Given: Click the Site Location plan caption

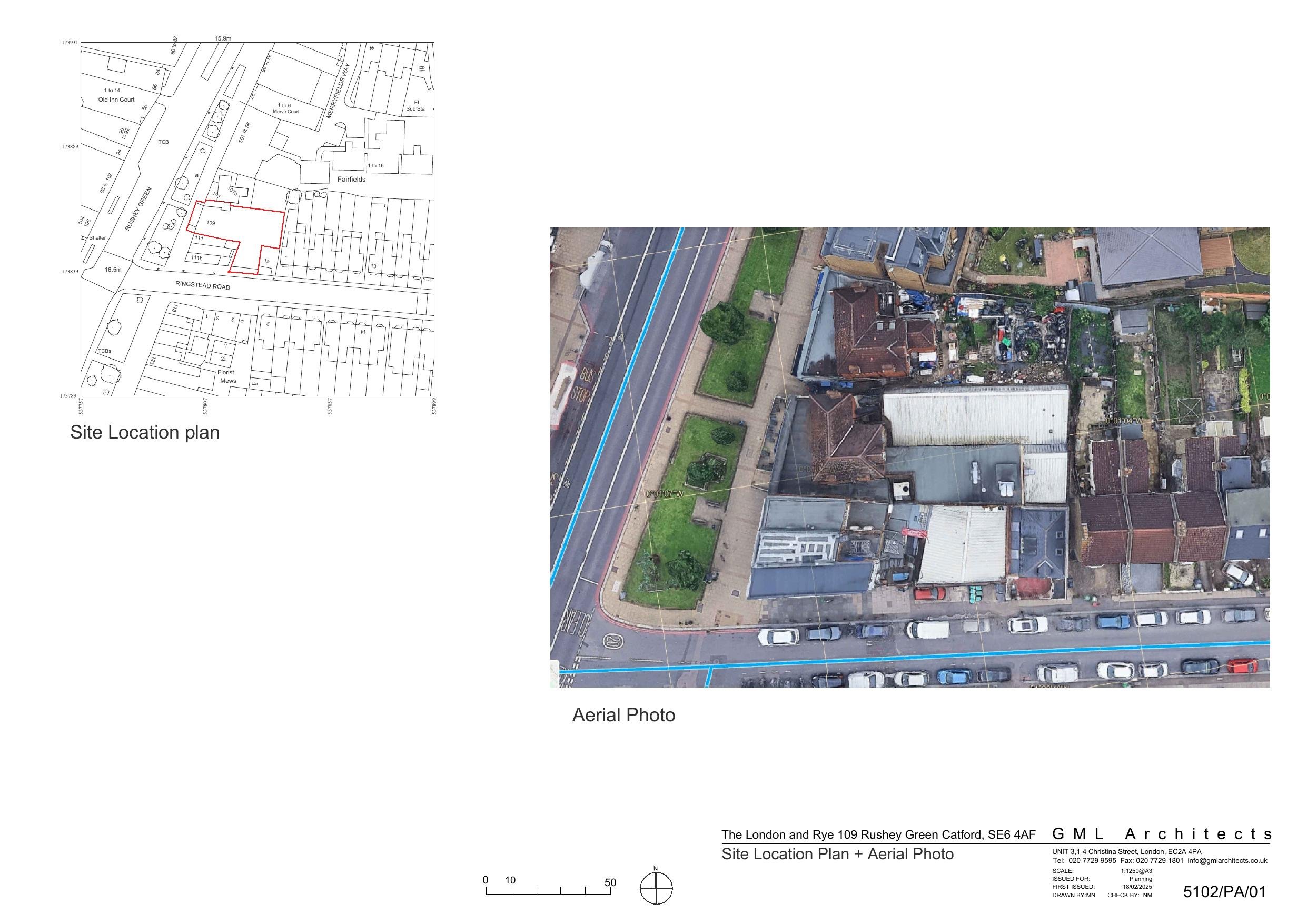Looking at the screenshot, I should 145,433.
